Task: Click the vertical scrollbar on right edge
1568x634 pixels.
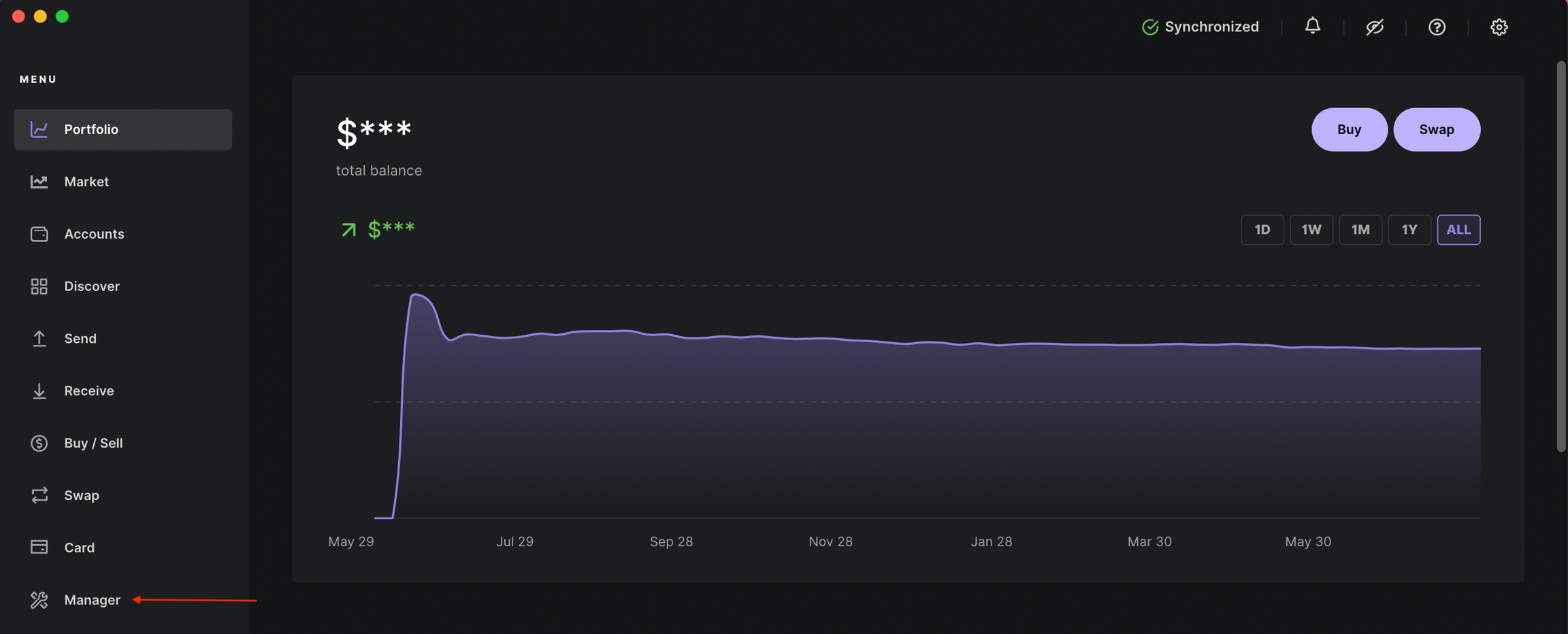Action: click(1561, 256)
